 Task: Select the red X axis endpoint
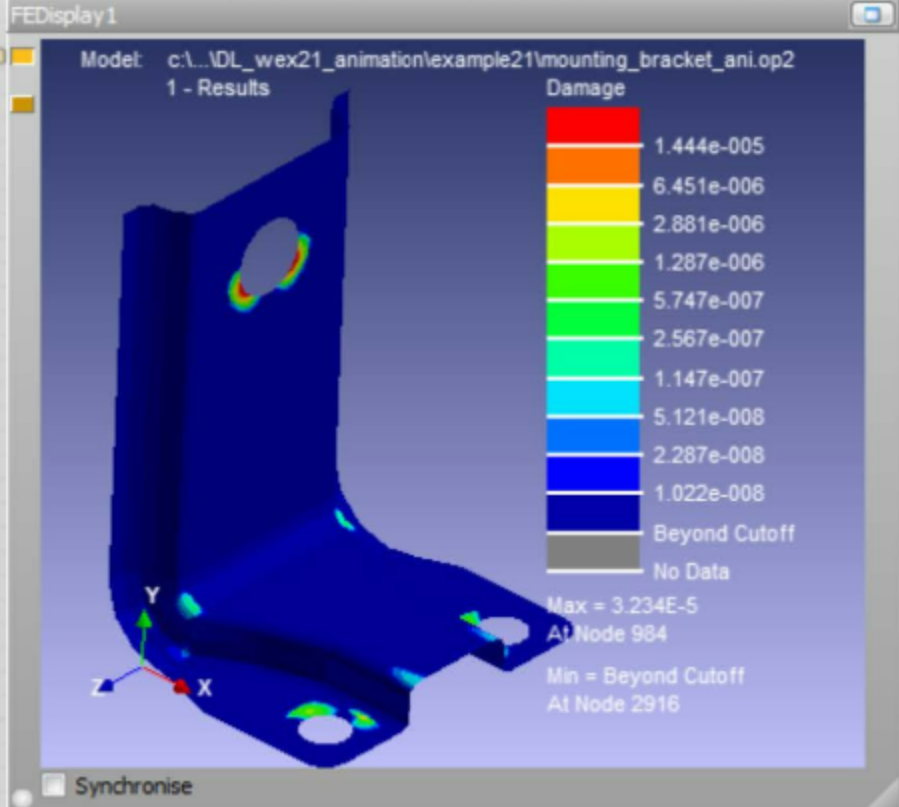(180, 686)
